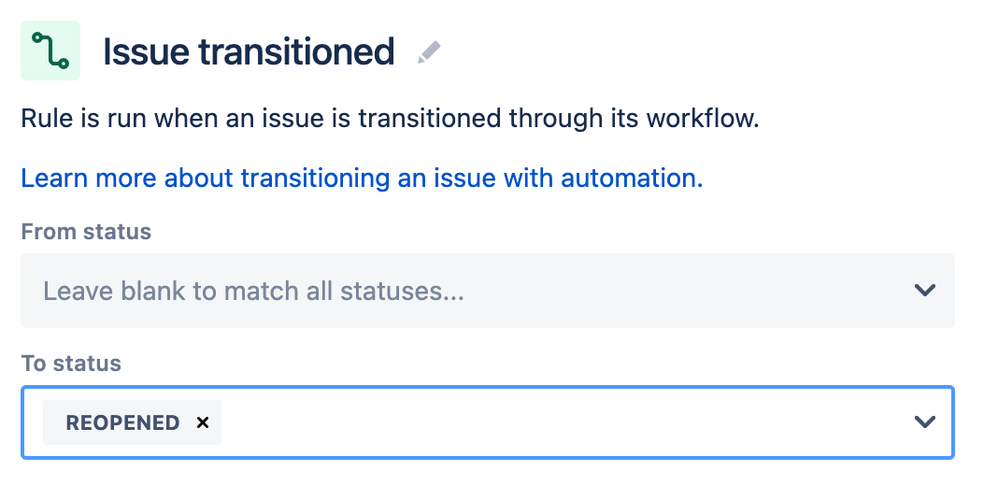Click the rule description sentence

coord(390,119)
